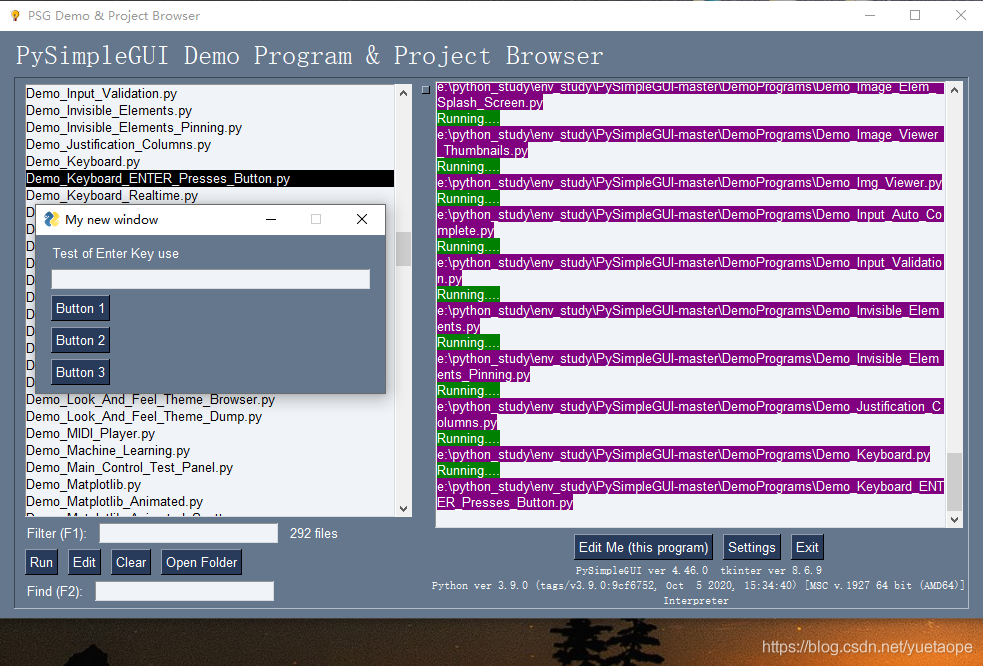Select Demo_MIDI_Player.py in file list

point(210,434)
